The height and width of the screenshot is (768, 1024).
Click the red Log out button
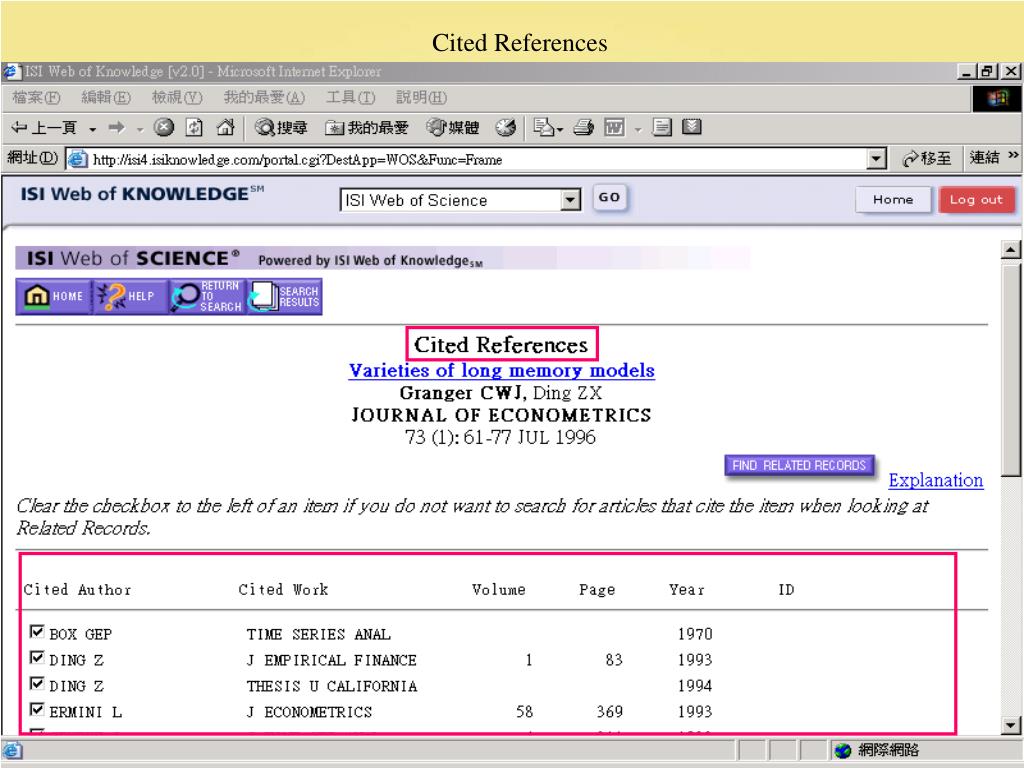click(x=976, y=200)
